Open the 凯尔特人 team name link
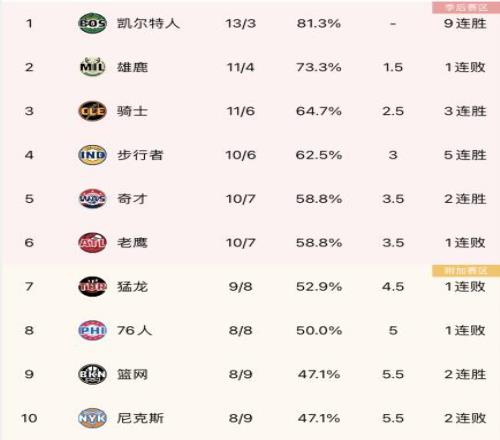 (x=148, y=23)
